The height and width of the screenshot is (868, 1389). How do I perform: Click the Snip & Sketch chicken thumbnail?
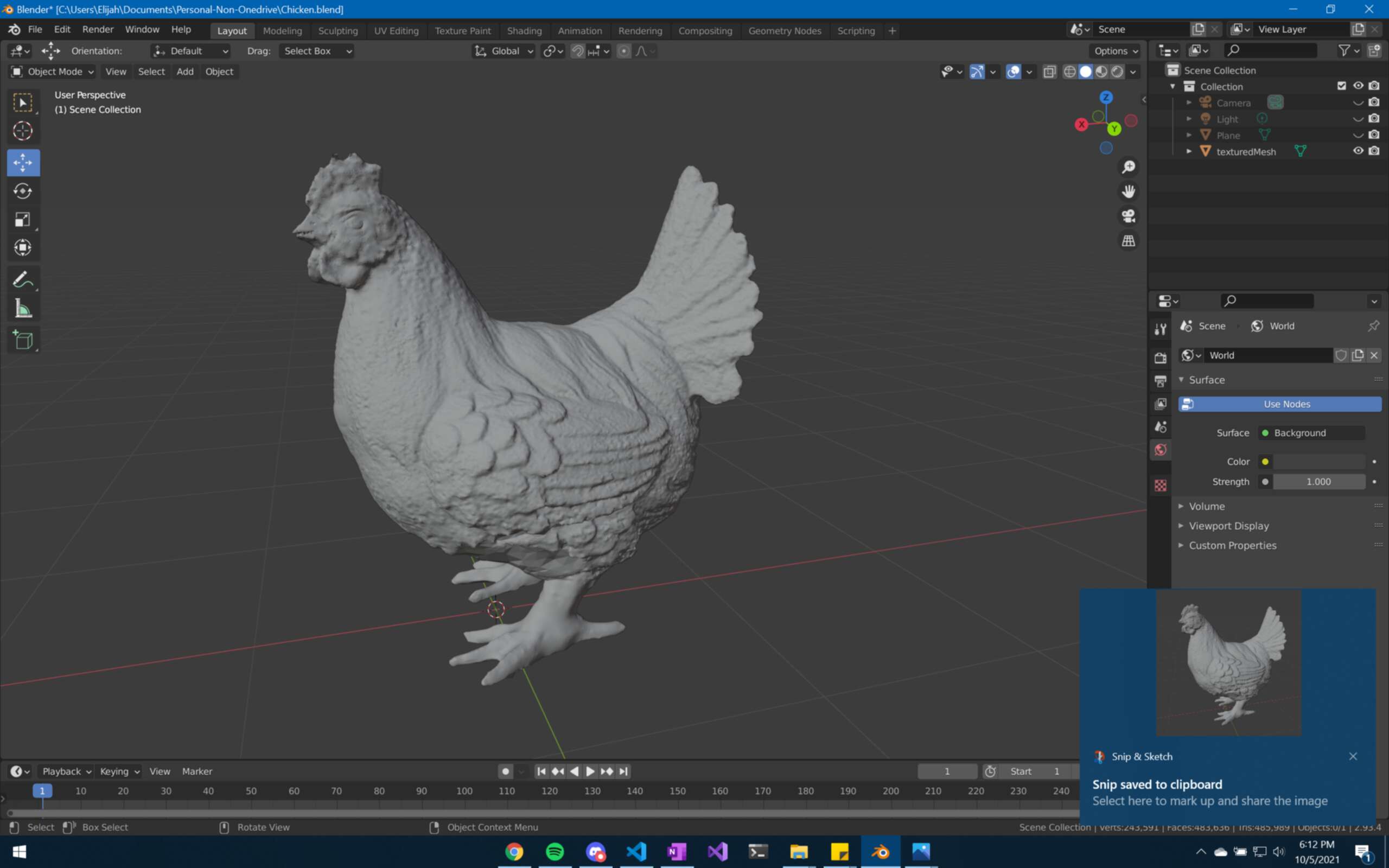1228,663
